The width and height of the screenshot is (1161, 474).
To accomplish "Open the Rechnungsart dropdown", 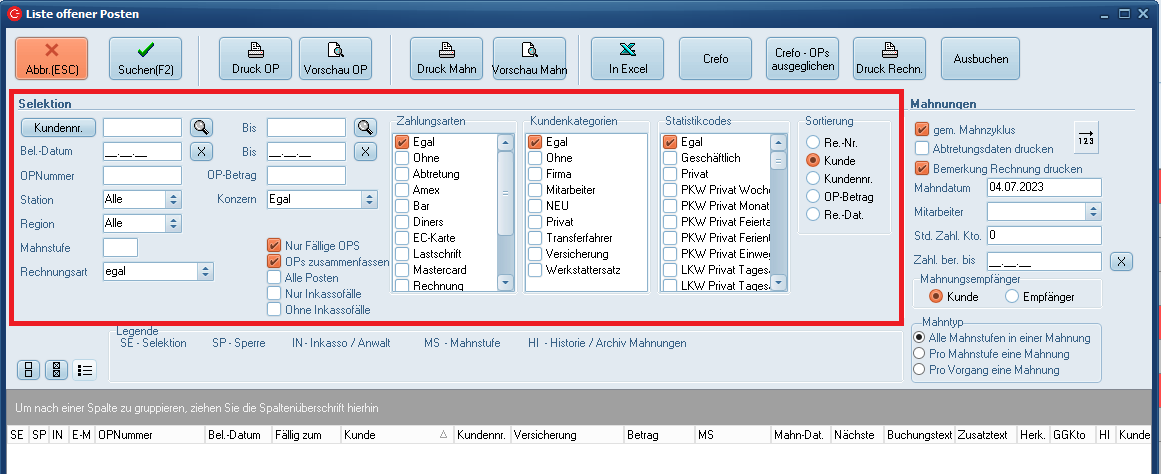I will point(205,271).
